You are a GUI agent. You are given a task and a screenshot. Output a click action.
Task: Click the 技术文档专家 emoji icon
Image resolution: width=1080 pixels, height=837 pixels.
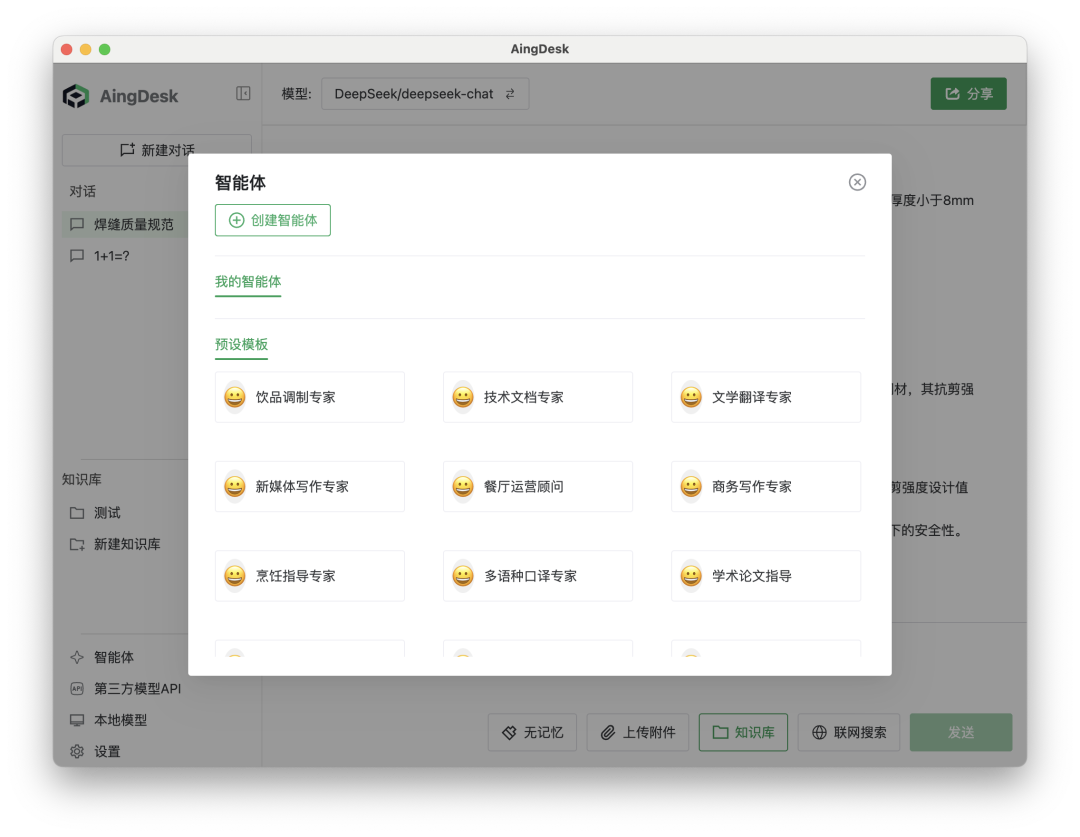pos(463,397)
